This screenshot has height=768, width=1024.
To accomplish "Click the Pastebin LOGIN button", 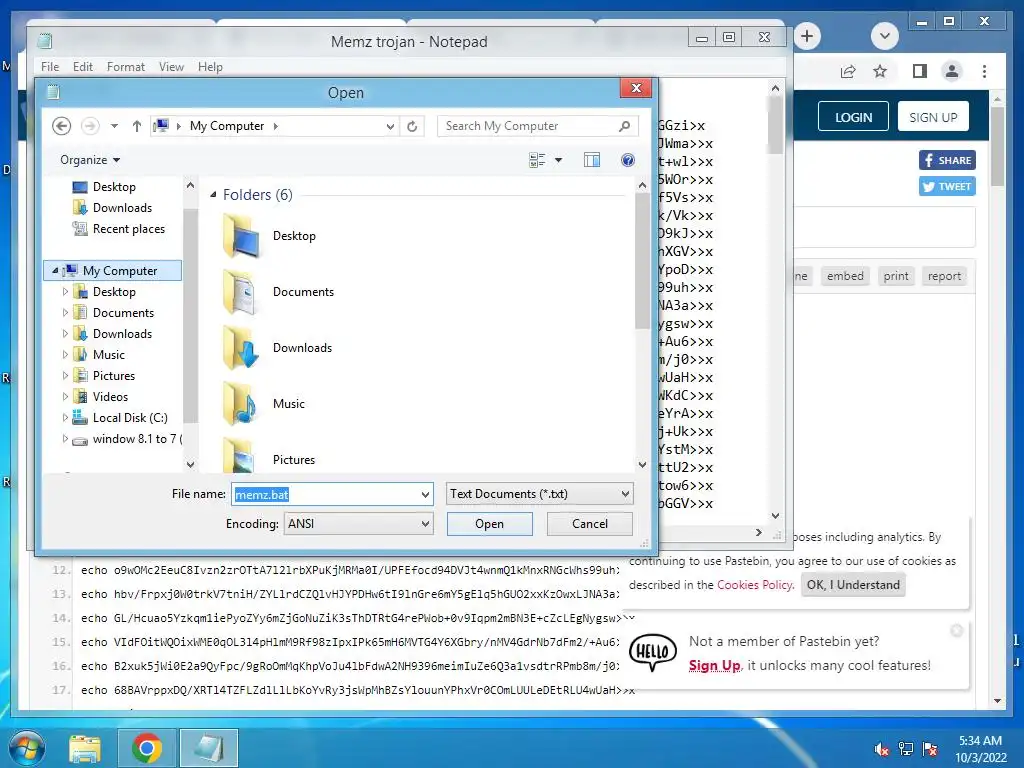I will 854,117.
